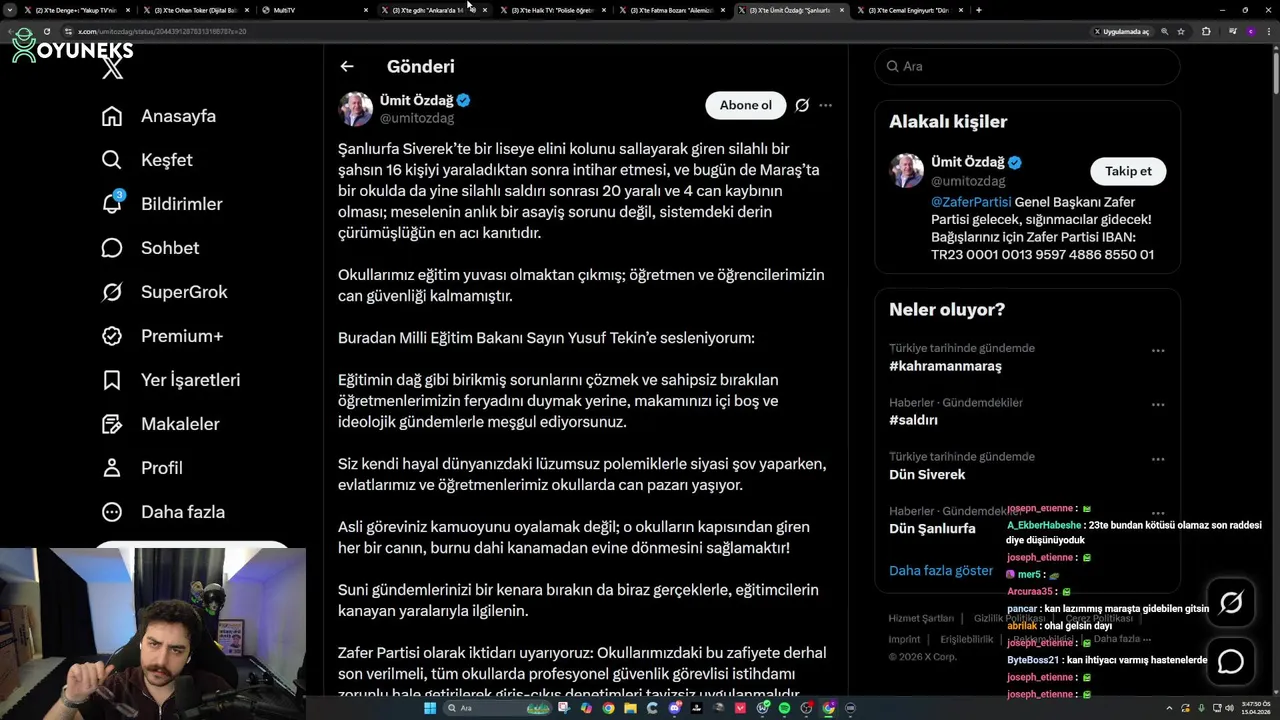Open Imprint footer link
The image size is (1280, 720).
904,639
